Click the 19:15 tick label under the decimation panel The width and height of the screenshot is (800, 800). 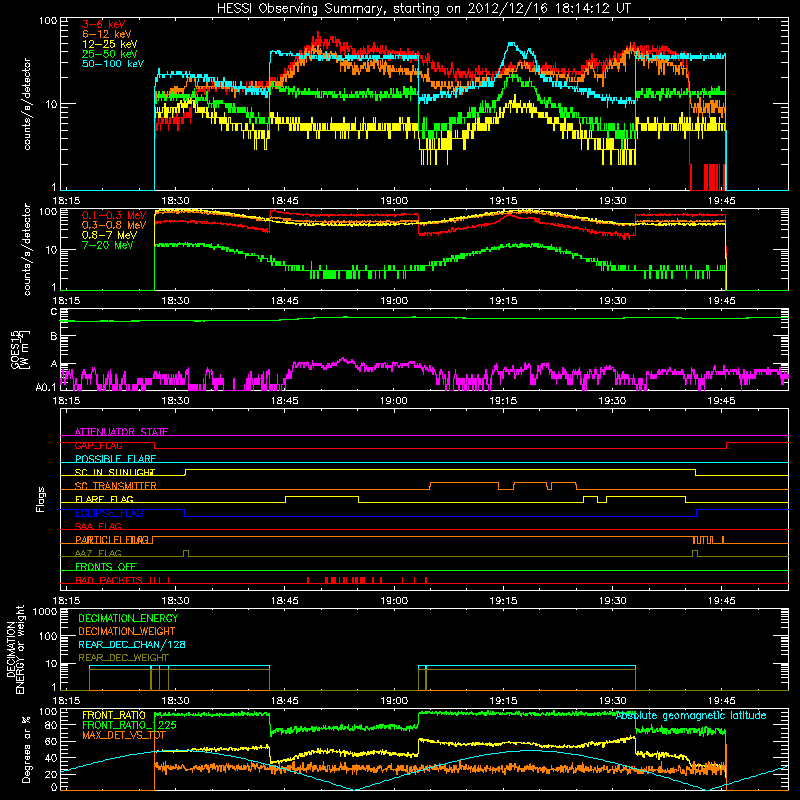(x=503, y=701)
